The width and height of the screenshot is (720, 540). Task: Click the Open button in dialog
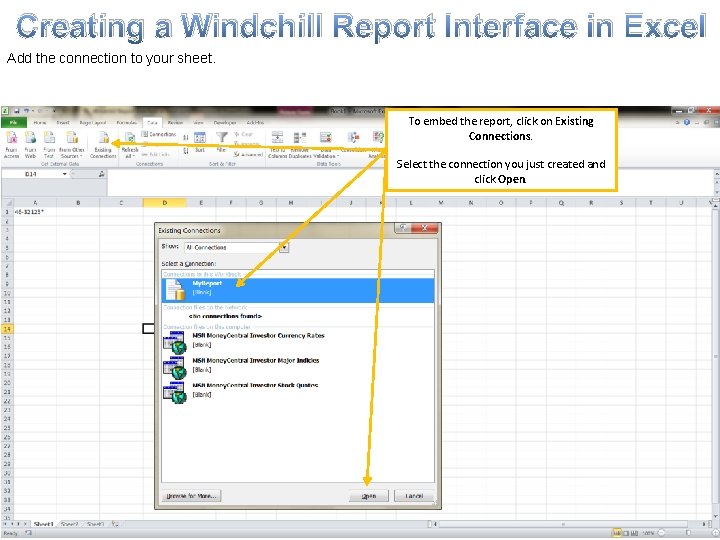[369, 496]
